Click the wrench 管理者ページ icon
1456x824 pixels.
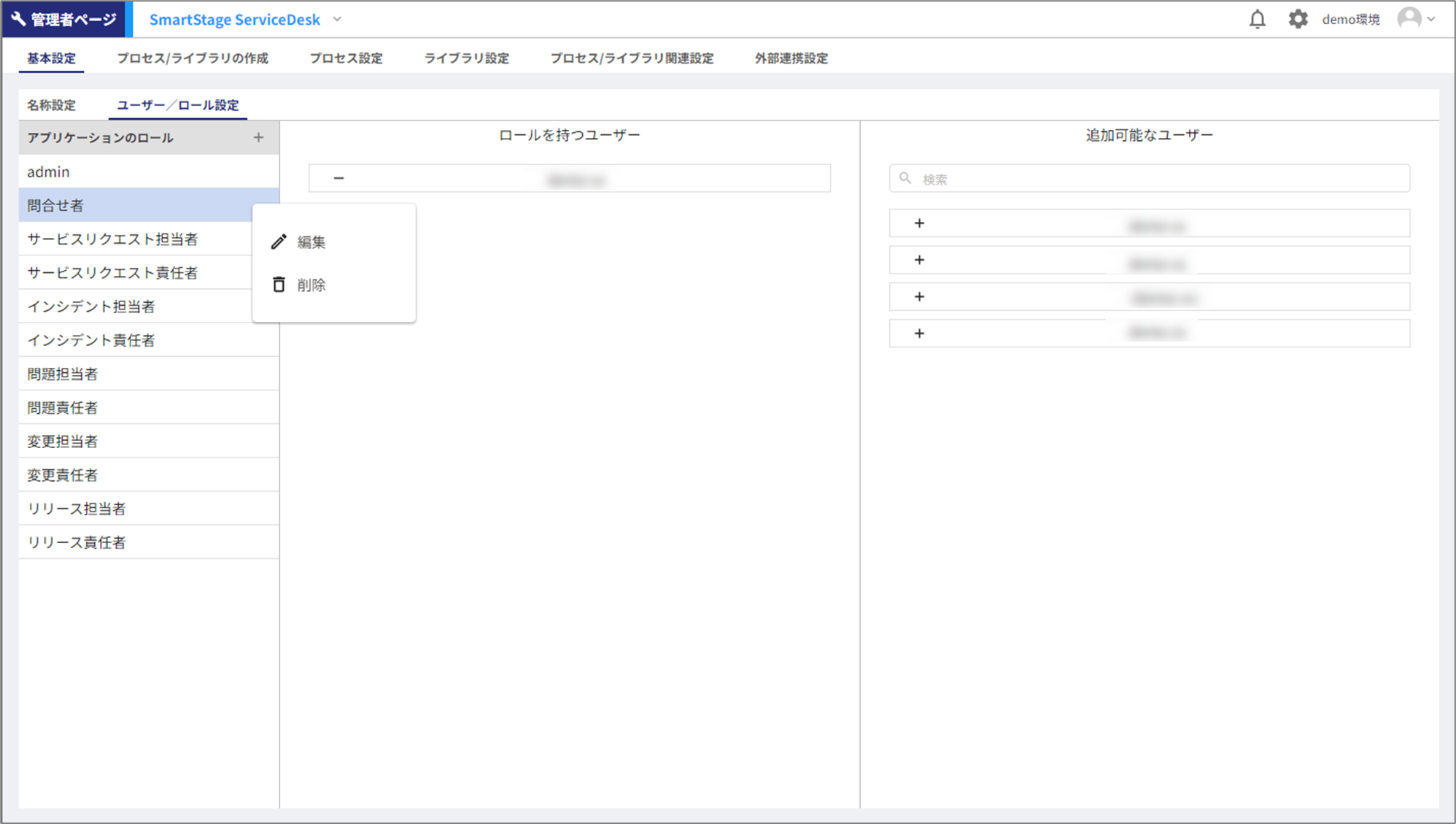19,19
